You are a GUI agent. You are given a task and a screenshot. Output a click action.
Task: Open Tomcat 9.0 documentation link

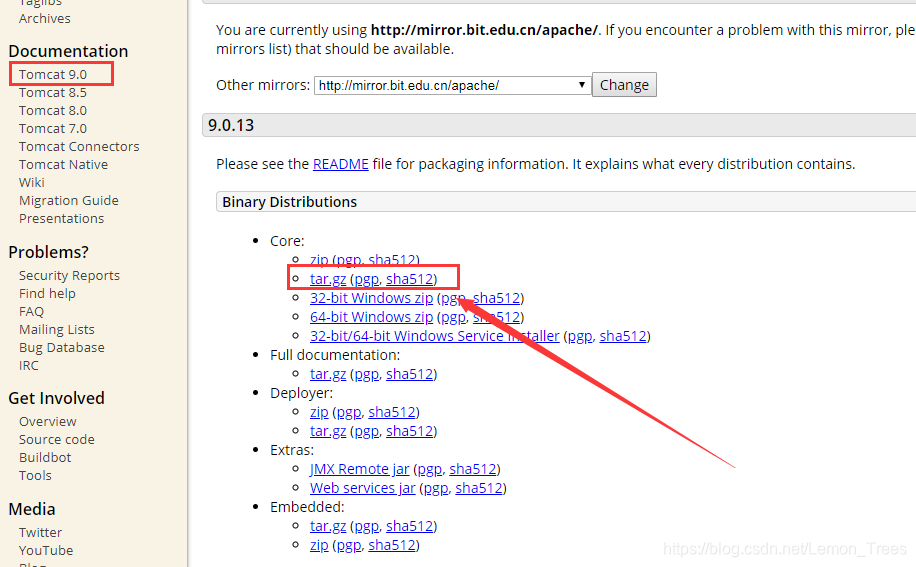click(53, 75)
